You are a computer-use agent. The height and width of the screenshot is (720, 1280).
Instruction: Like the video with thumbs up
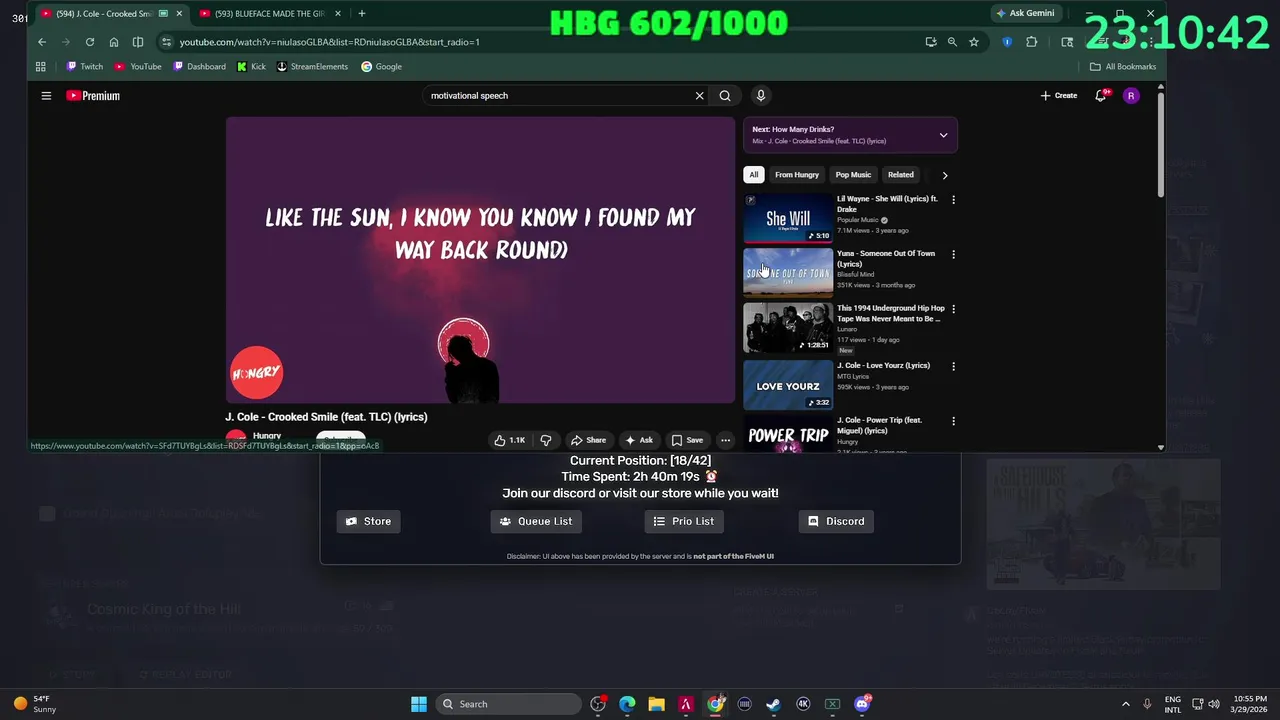coord(510,440)
